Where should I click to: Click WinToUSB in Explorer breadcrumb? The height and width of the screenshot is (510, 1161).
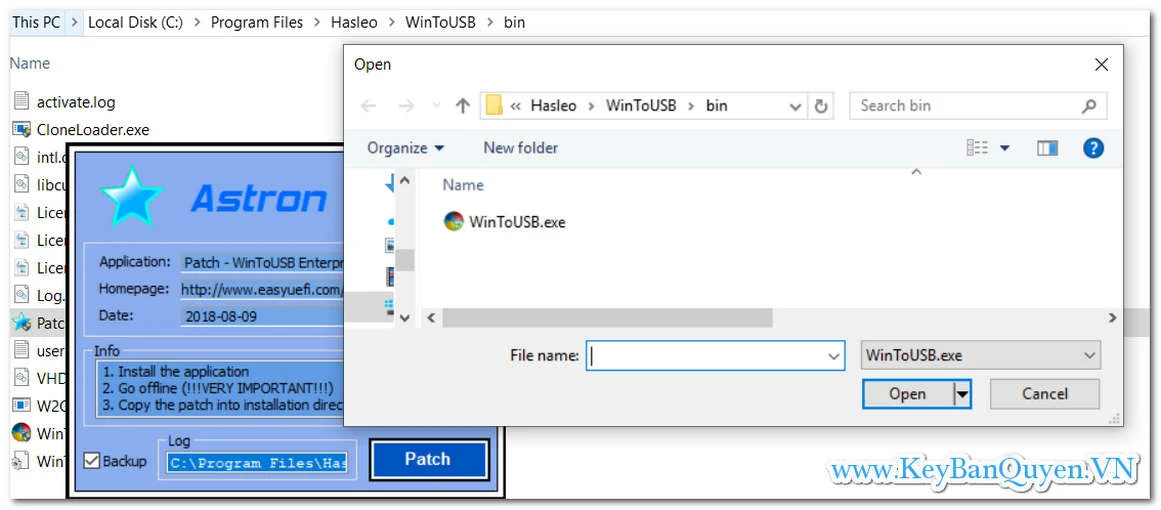441,22
